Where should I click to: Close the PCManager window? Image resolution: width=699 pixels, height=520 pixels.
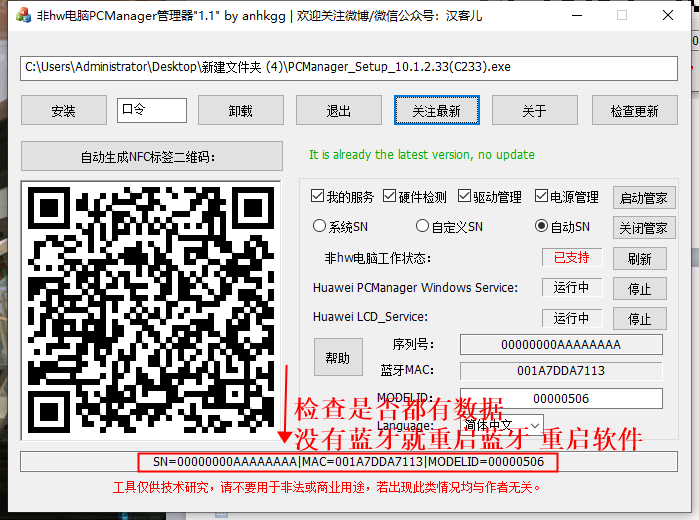tap(668, 15)
